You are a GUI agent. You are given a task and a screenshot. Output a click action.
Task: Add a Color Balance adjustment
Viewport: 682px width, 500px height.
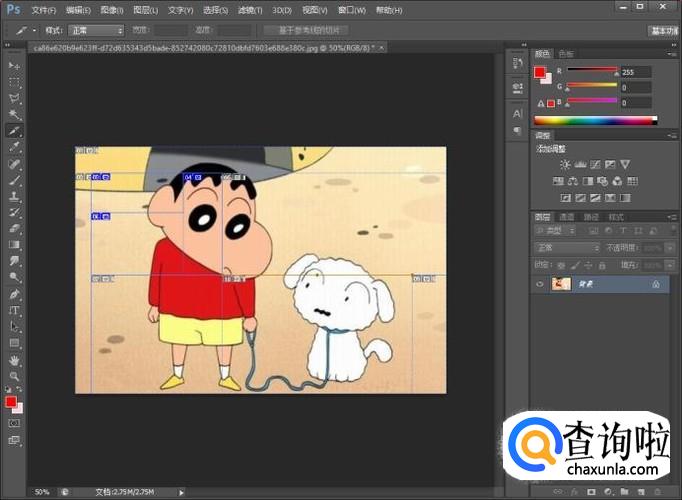click(x=573, y=181)
